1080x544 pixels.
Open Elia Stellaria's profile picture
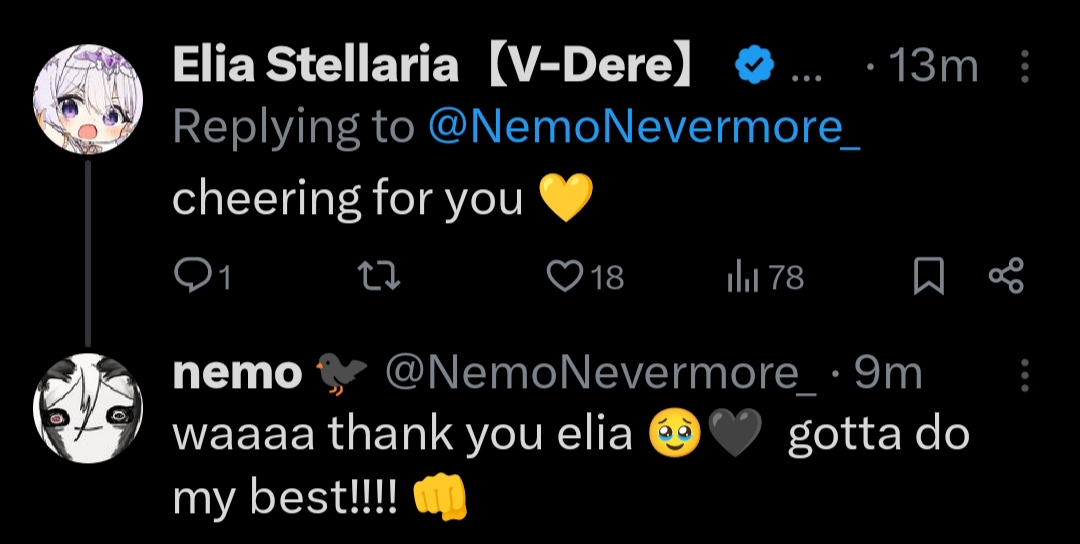point(88,99)
